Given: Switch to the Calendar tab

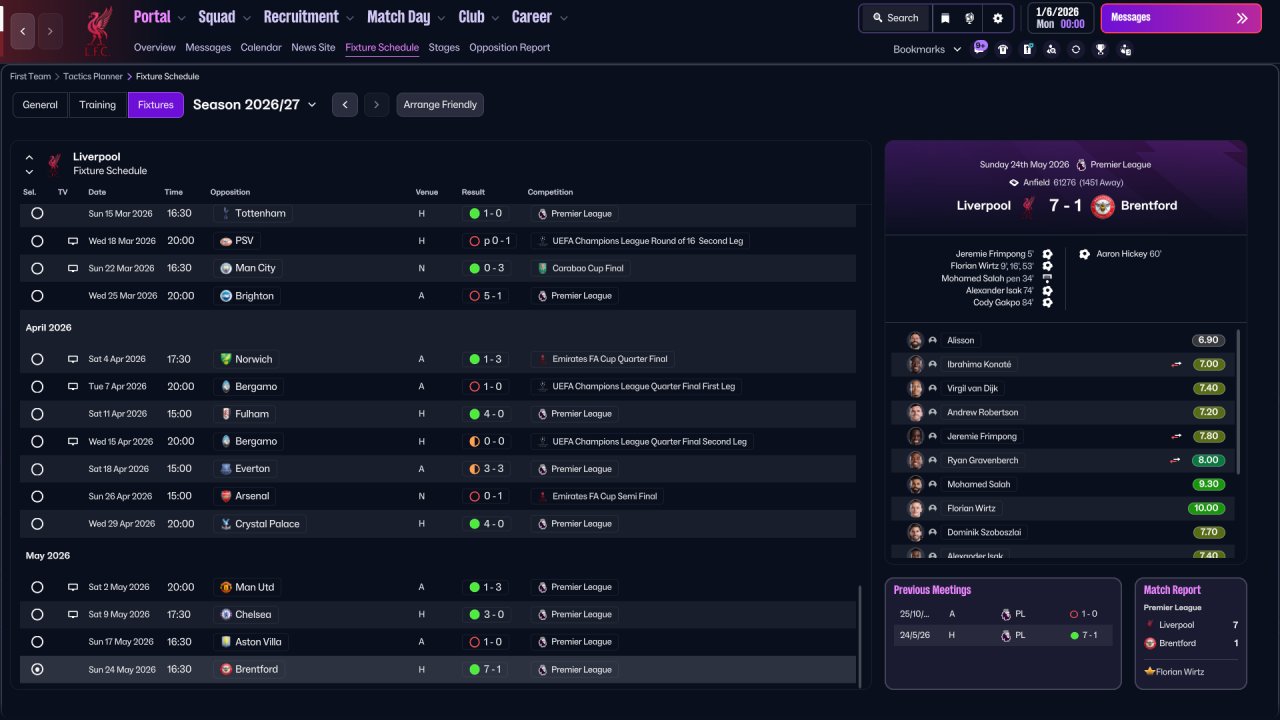Looking at the screenshot, I should pyautogui.click(x=261, y=47).
